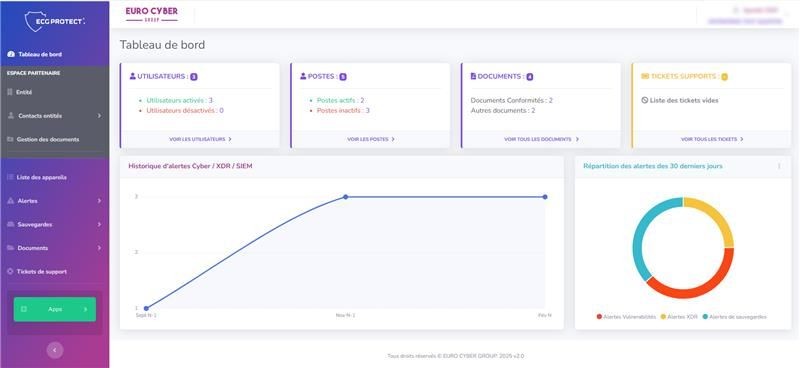Click the Nov N-1 data point on chart

345,197
